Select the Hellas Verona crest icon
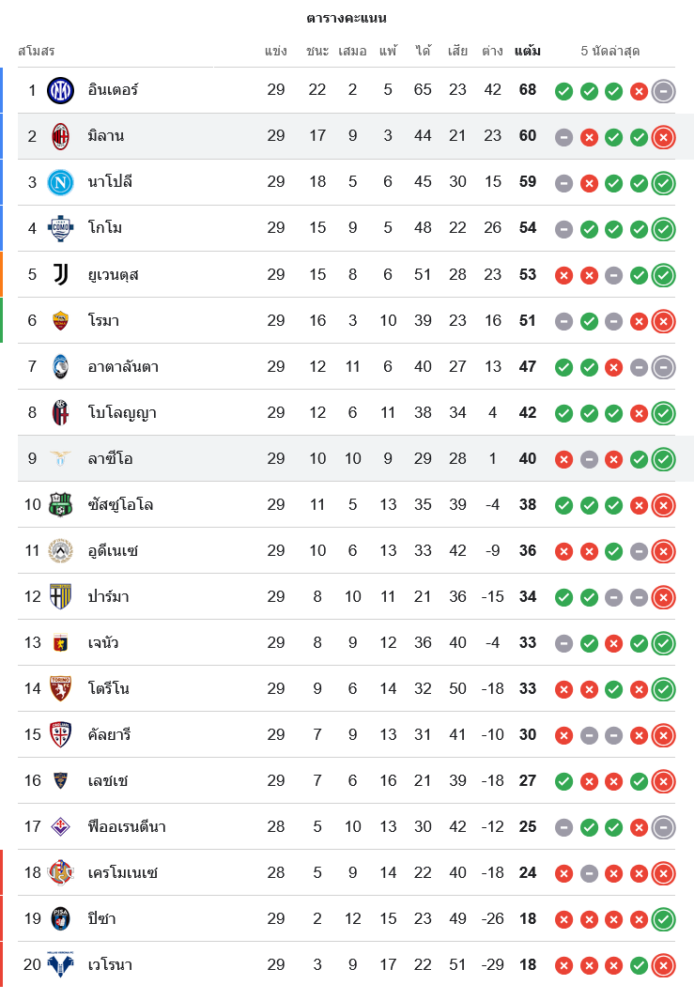This screenshot has height=1000, width=694. point(61,964)
